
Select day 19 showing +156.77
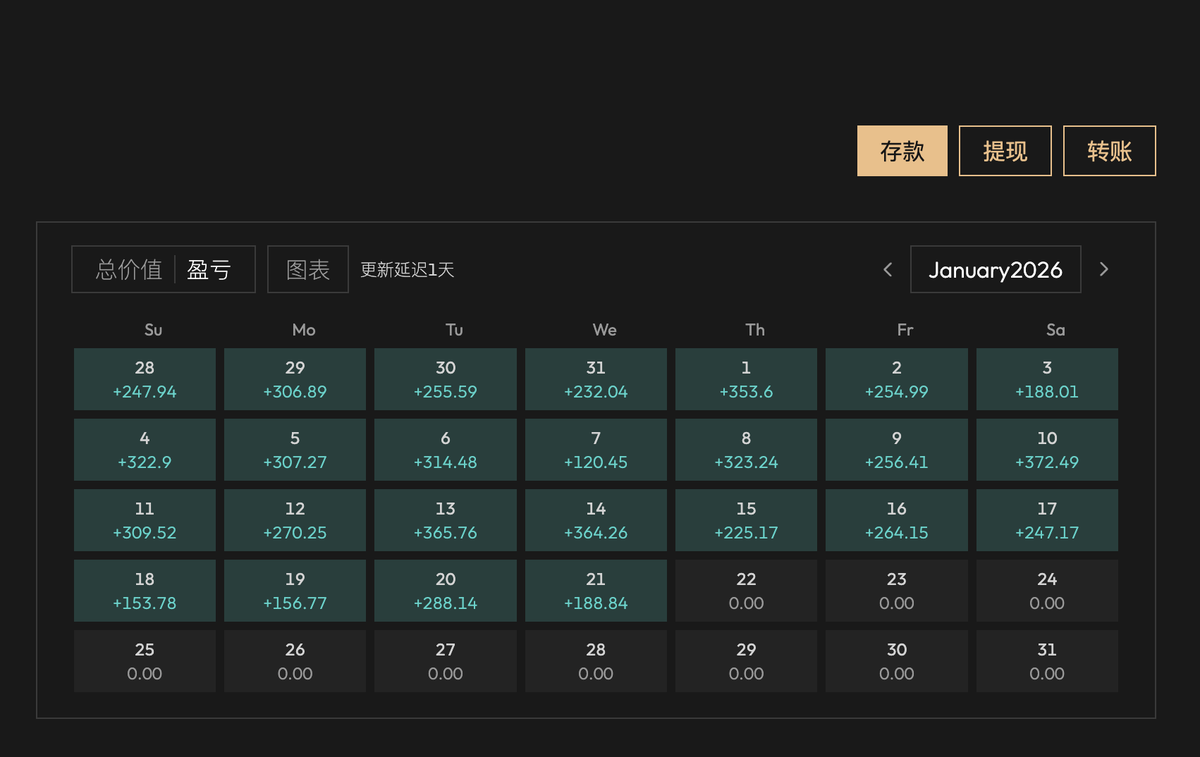[x=295, y=591]
